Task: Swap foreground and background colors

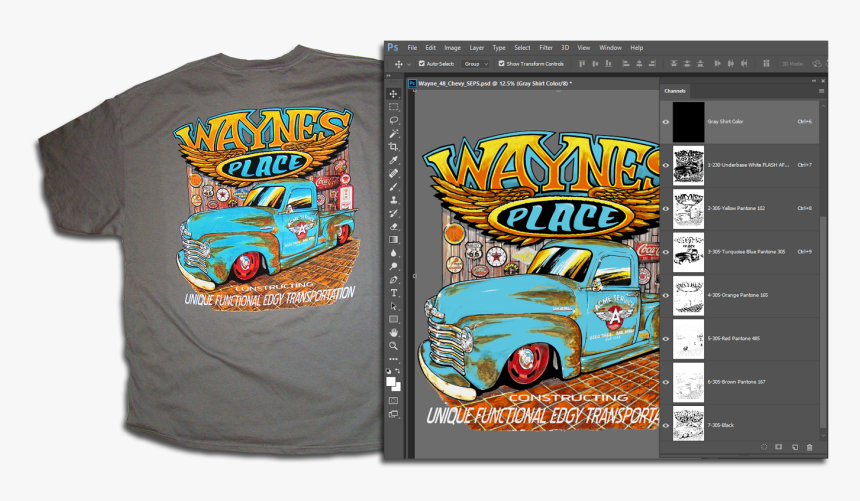Action: [398, 371]
